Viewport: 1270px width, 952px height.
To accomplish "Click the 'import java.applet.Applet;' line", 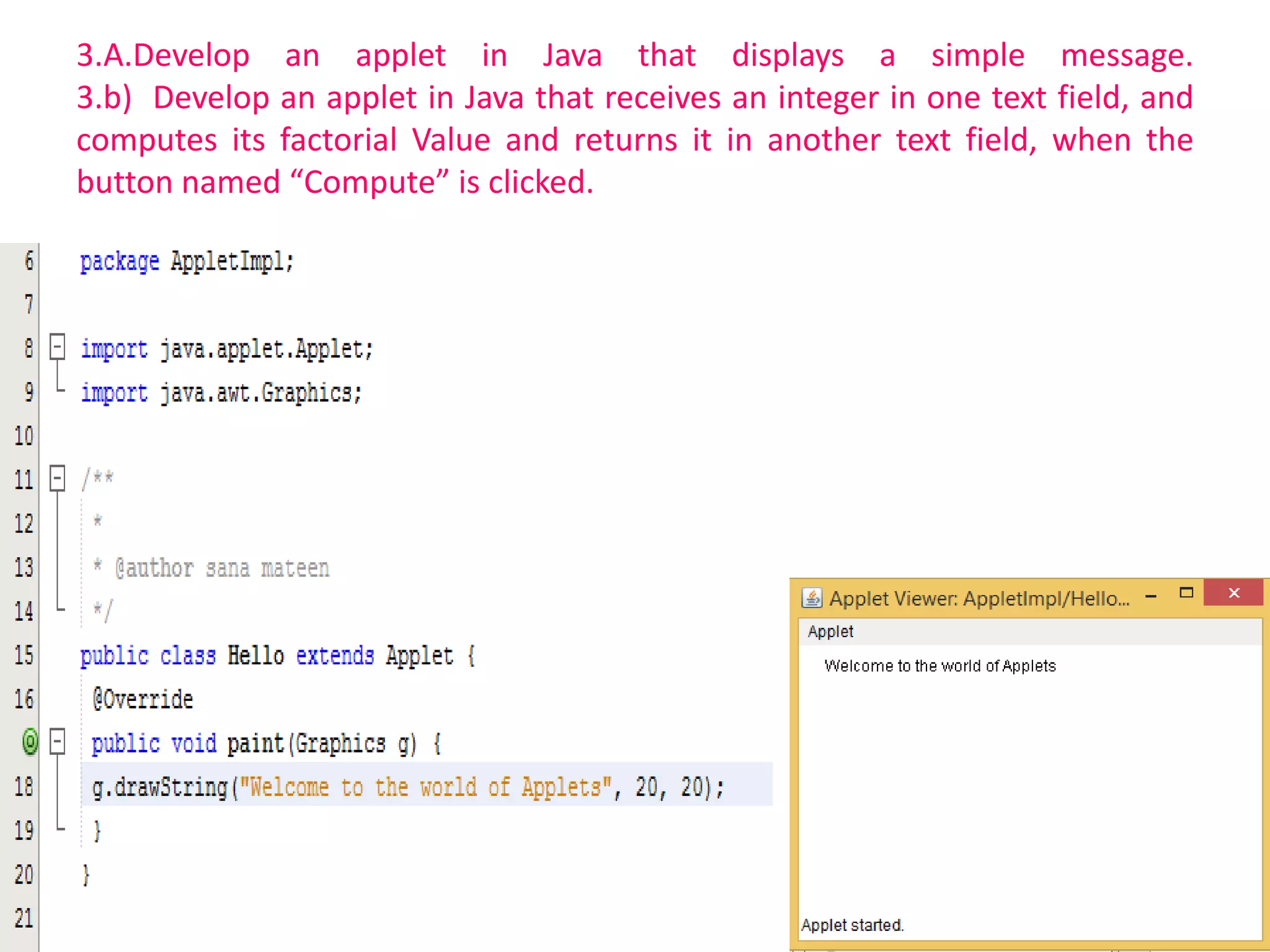I will pos(227,350).
